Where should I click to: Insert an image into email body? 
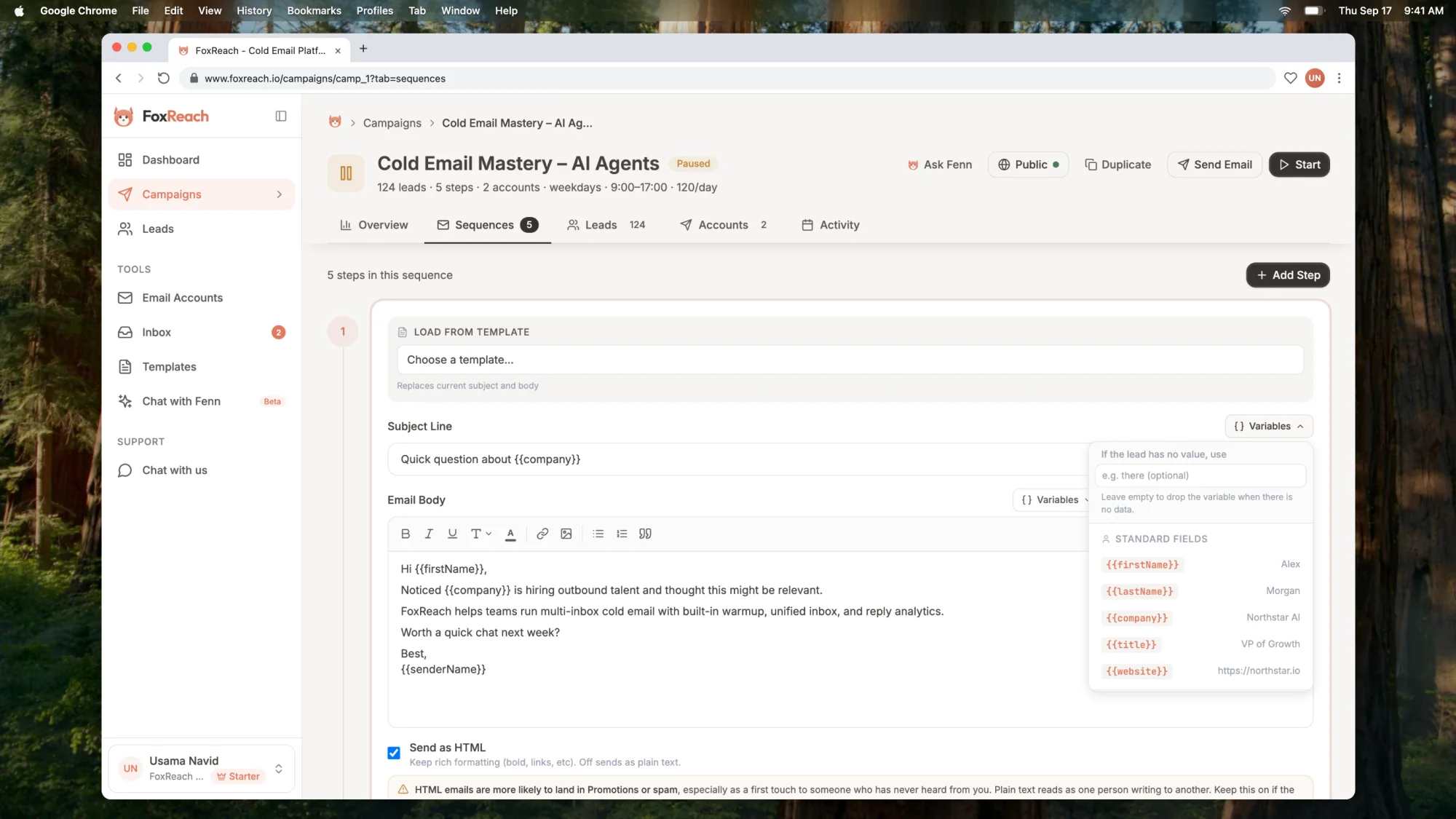click(566, 534)
